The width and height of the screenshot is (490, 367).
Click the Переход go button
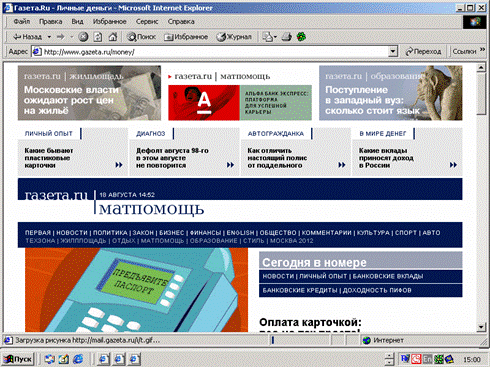(423, 52)
